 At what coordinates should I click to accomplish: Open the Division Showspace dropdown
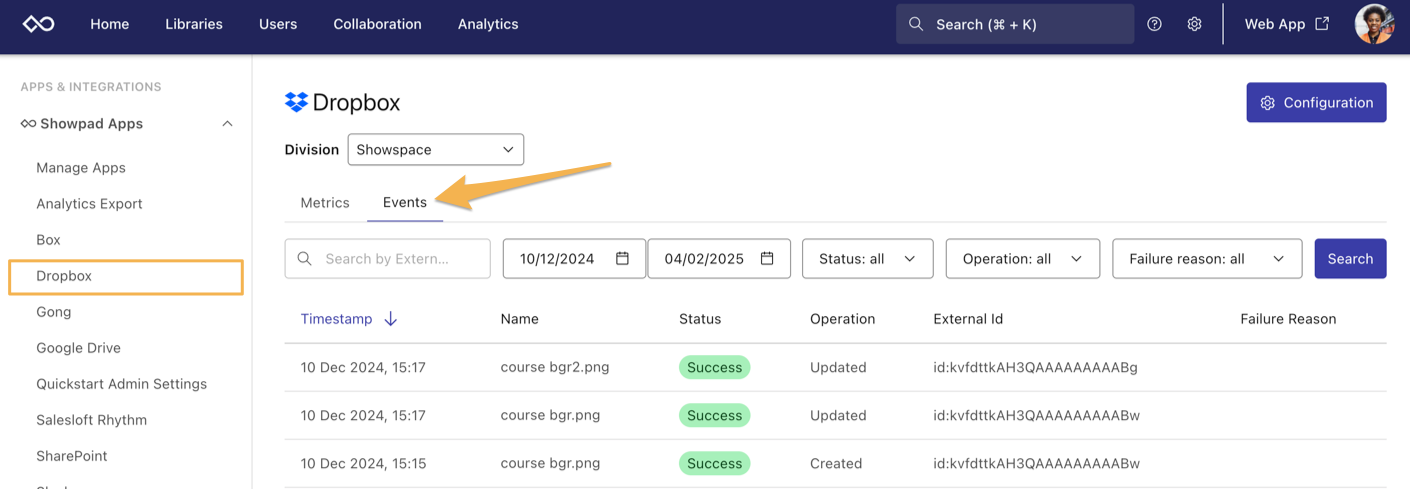tap(435, 150)
